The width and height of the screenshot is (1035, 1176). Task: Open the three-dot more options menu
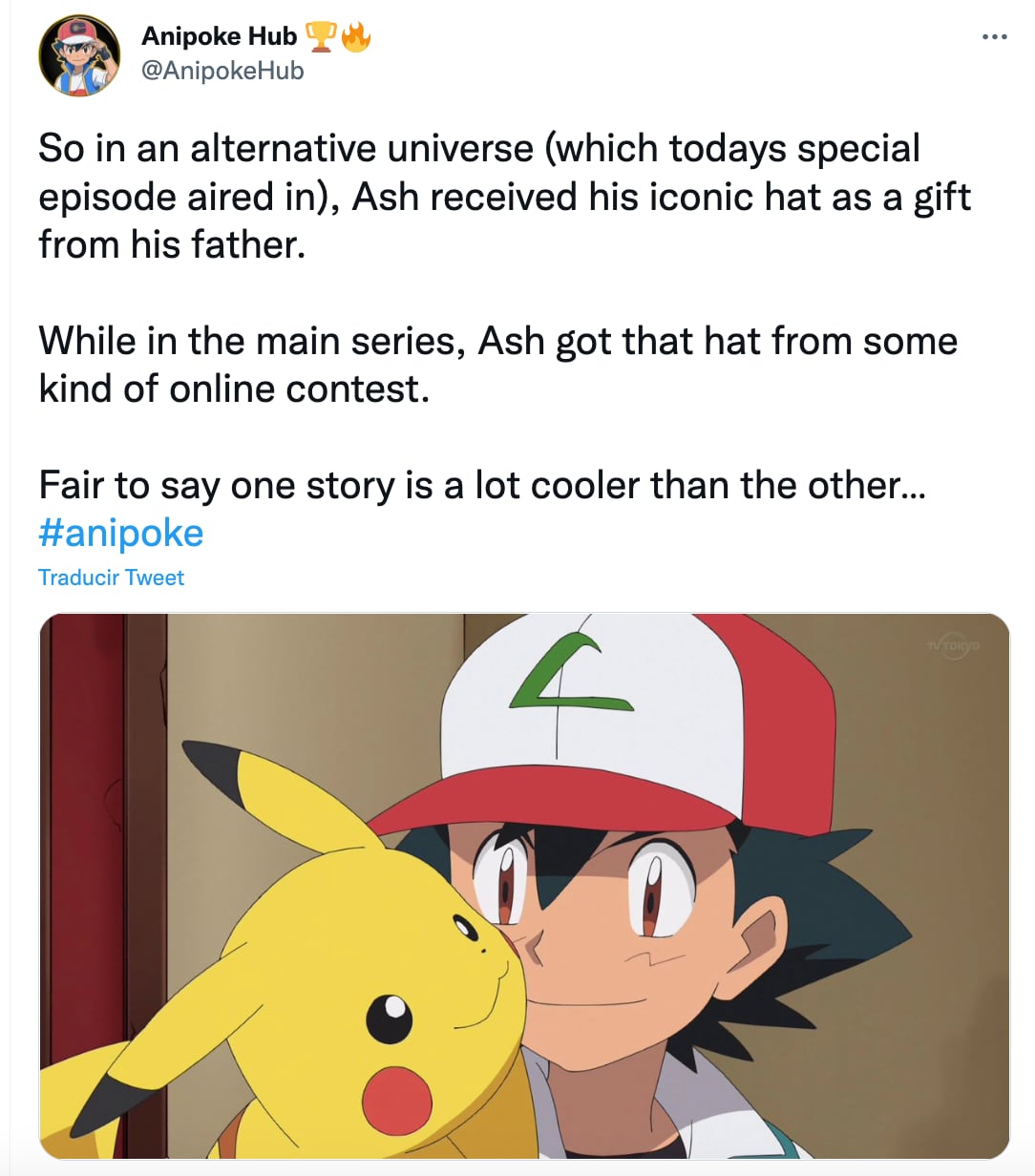[994, 37]
